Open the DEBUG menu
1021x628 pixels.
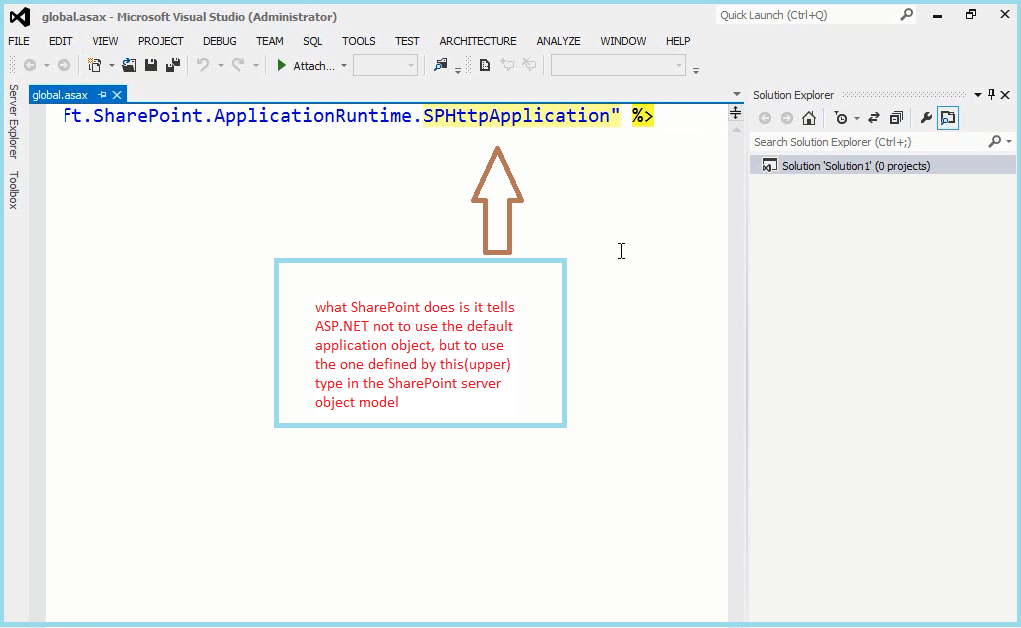pyautogui.click(x=219, y=41)
